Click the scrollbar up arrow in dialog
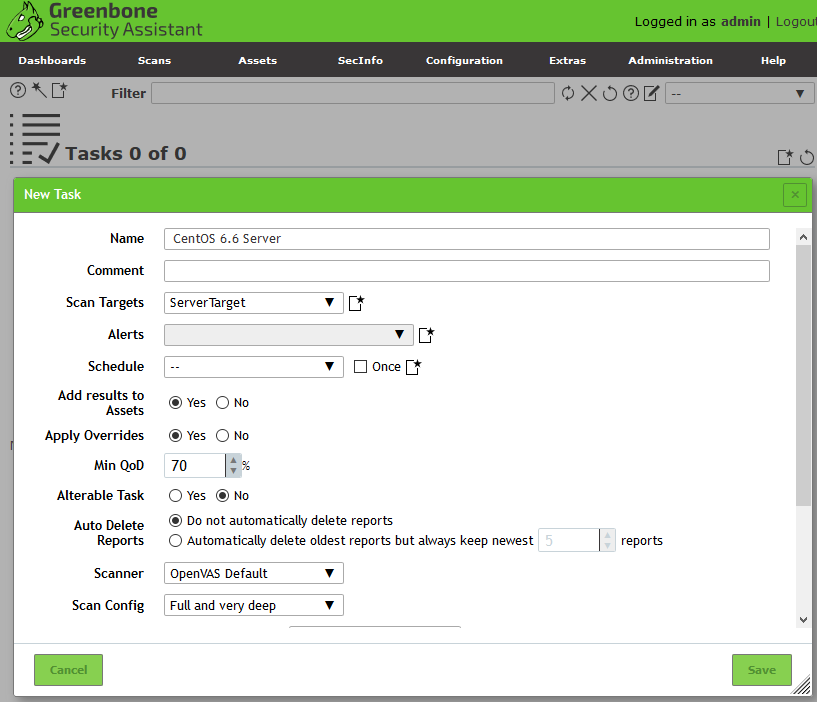Screen dimensions: 817x702 click(803, 237)
